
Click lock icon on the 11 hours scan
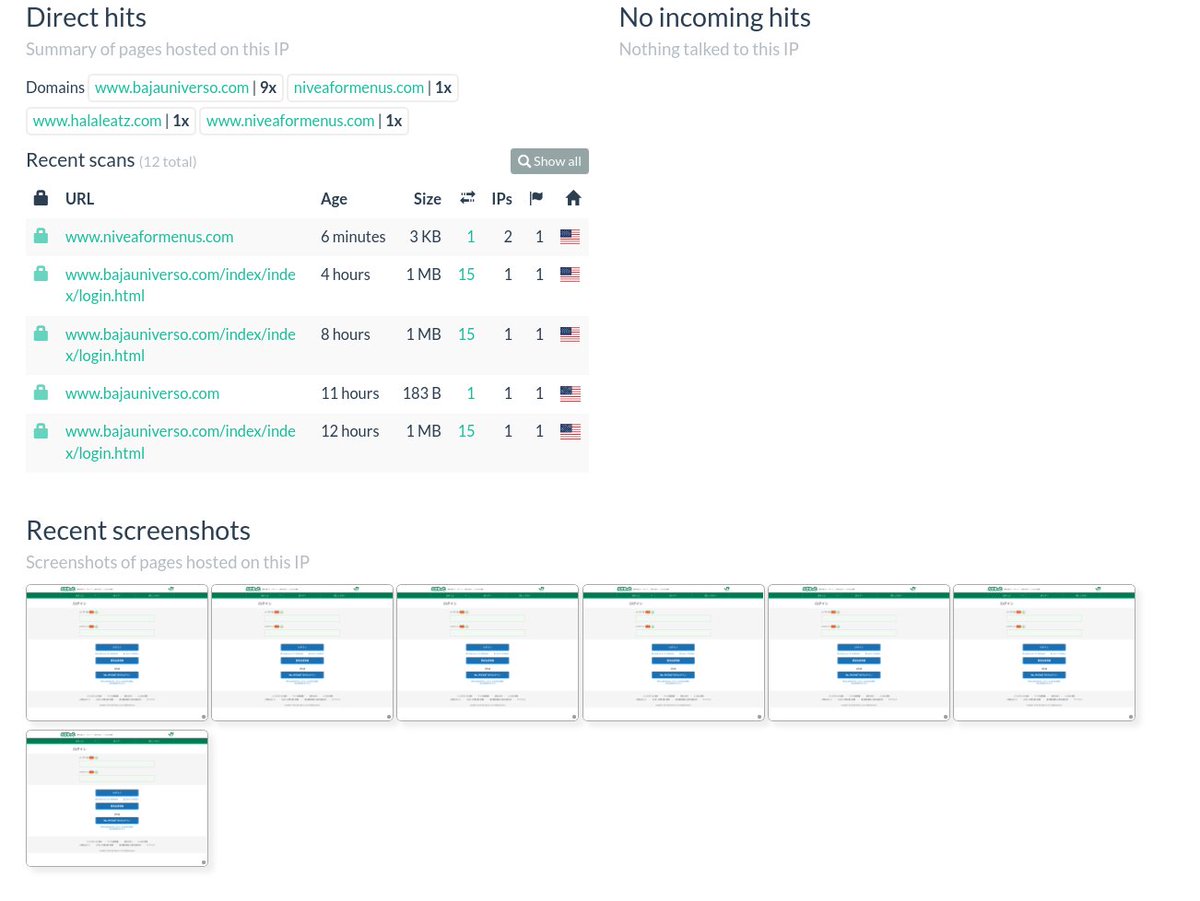[x=41, y=393]
